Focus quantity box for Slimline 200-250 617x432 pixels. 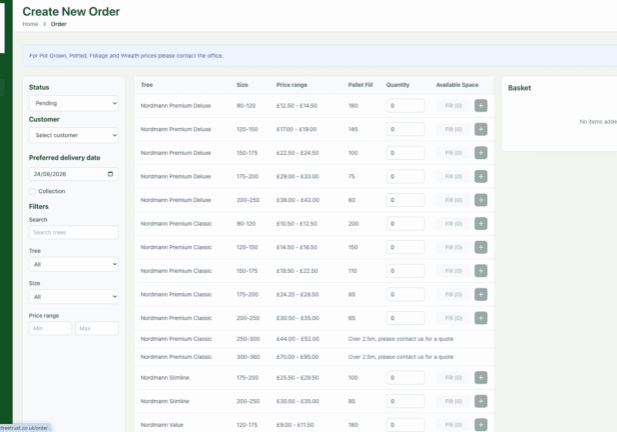(x=405, y=401)
